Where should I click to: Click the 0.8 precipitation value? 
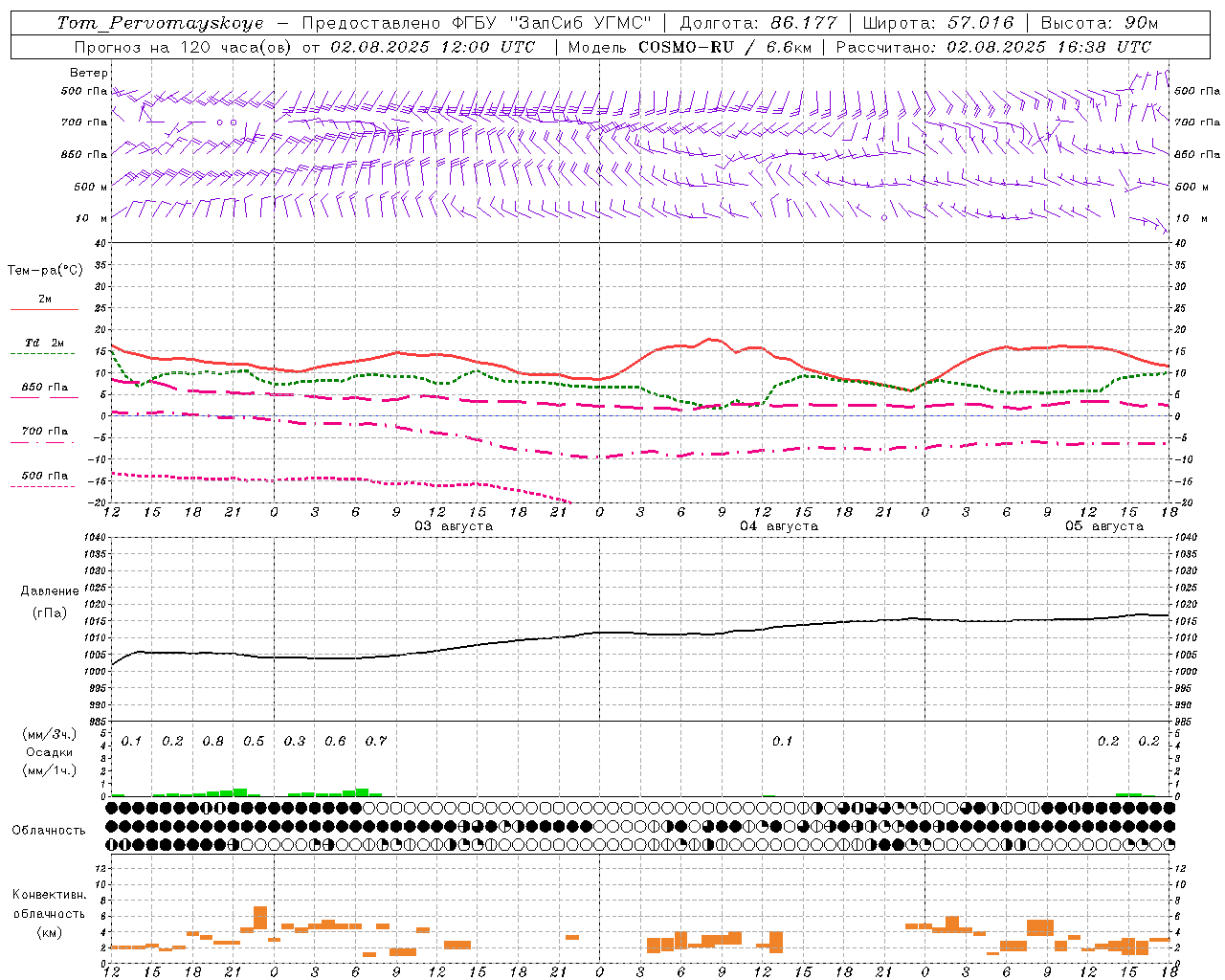click(213, 742)
